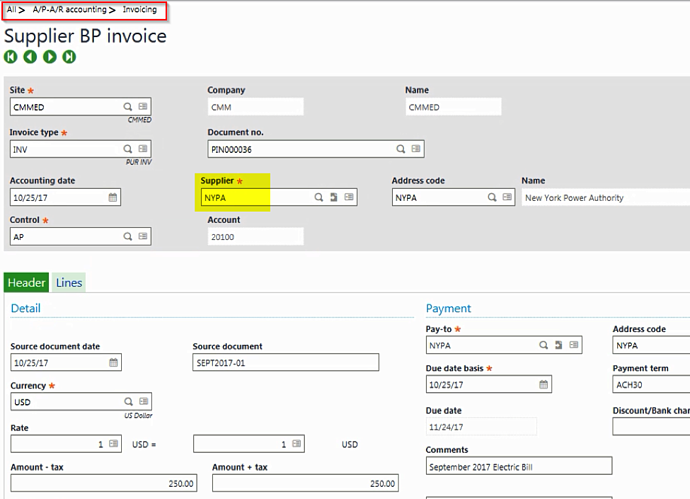Open Source document date calendar
690x499 pixels.
[113, 362]
